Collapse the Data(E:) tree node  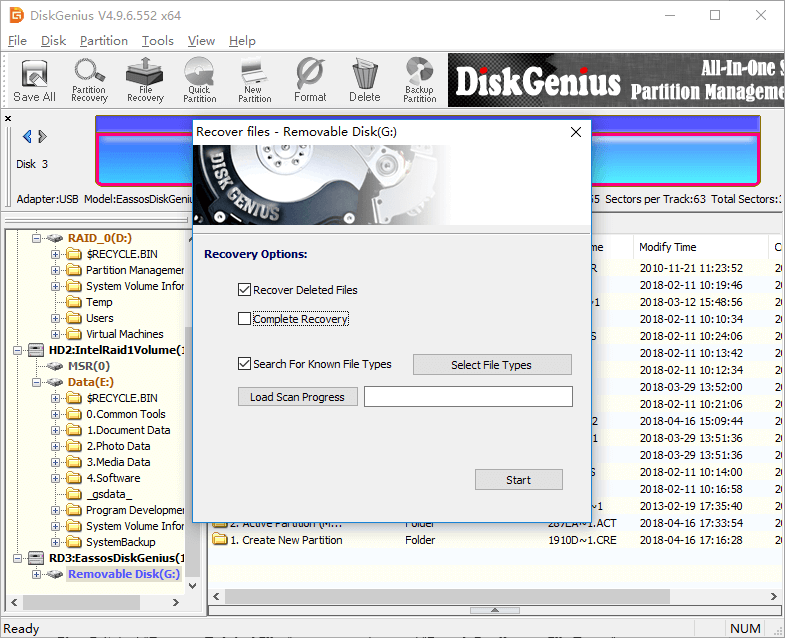(x=37, y=382)
